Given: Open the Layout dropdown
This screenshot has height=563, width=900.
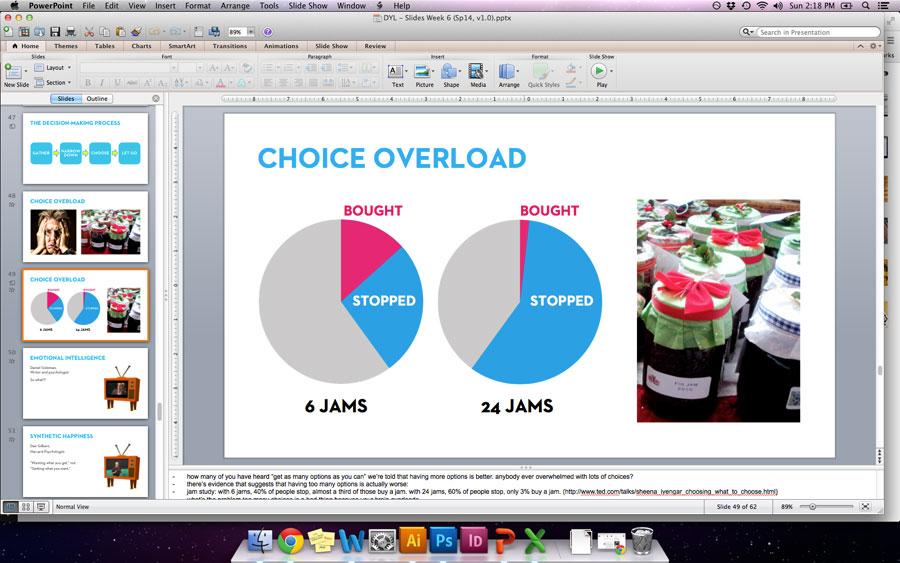Looking at the screenshot, I should 53,68.
